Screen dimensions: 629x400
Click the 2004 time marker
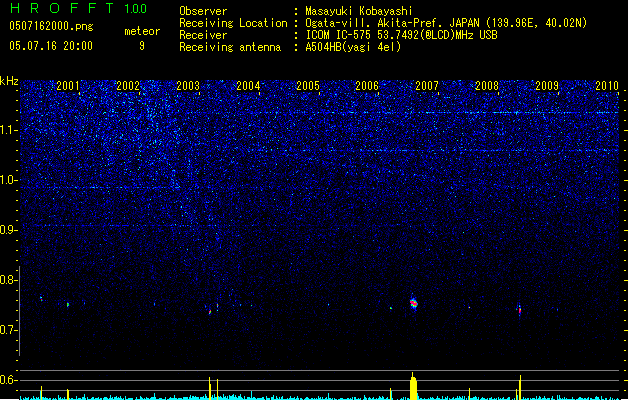pyautogui.click(x=248, y=86)
